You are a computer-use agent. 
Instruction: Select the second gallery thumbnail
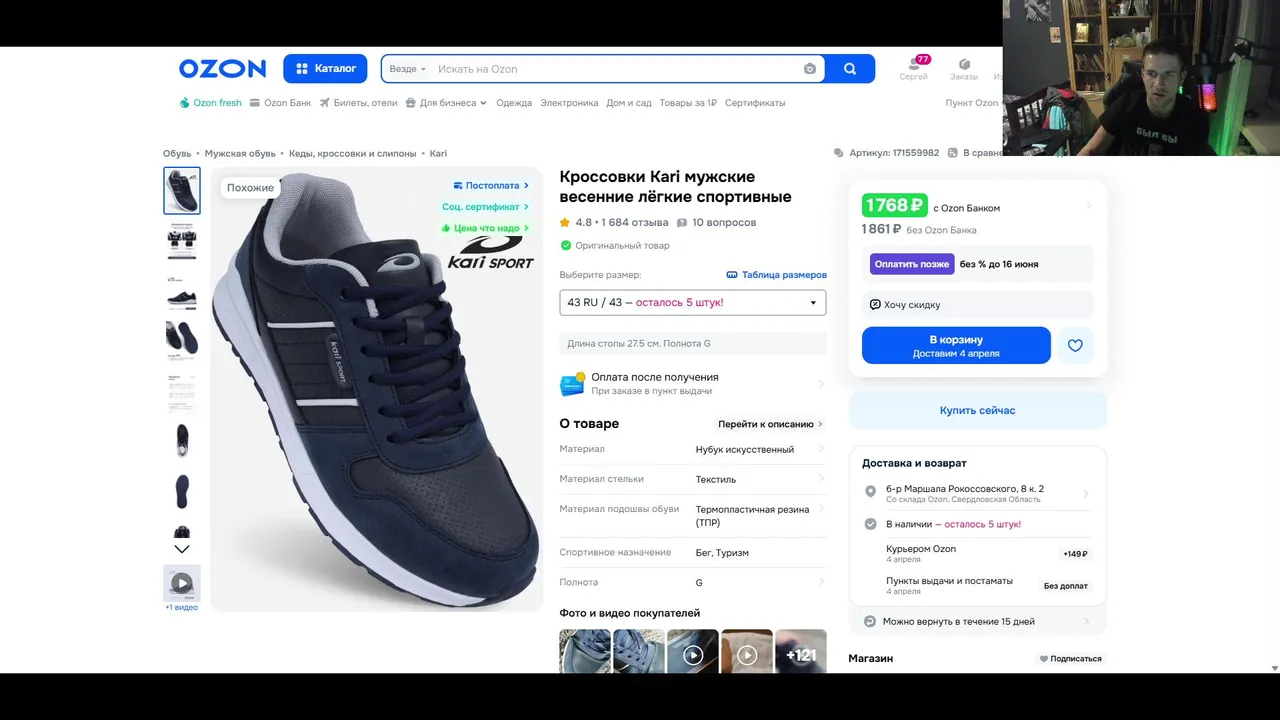pos(182,241)
